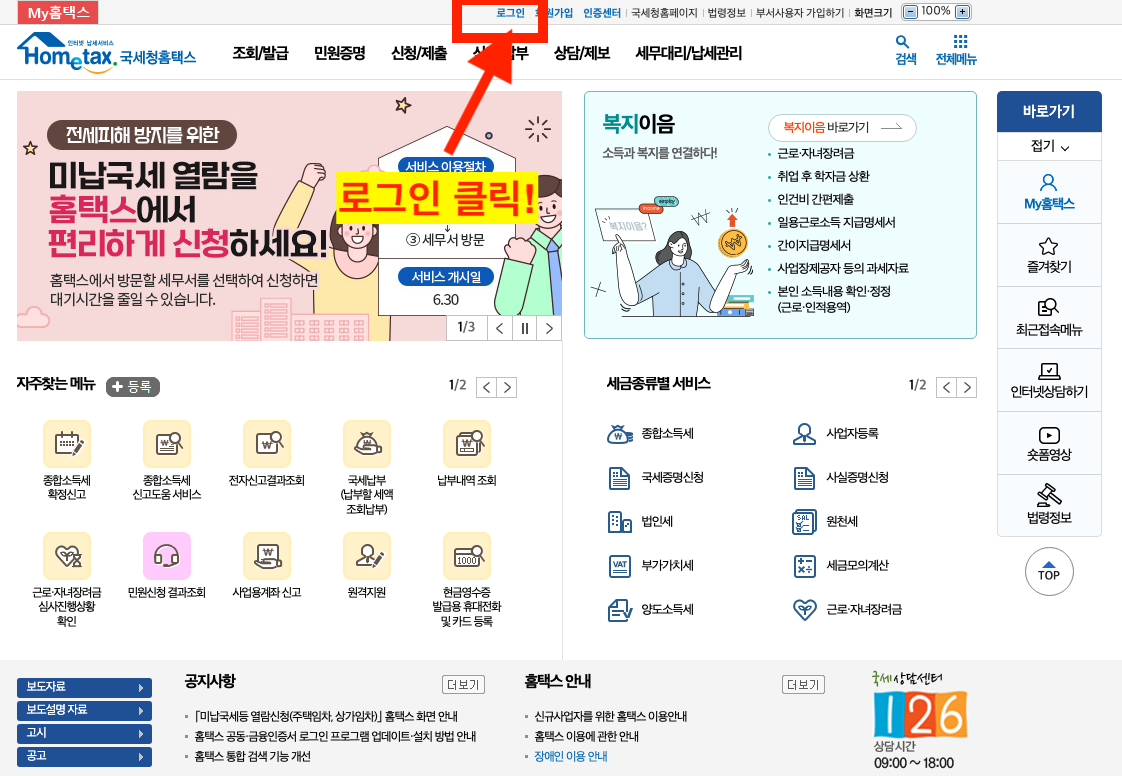
Task: Go to next 자주찾는 메뉴 page
Action: [x=507, y=387]
